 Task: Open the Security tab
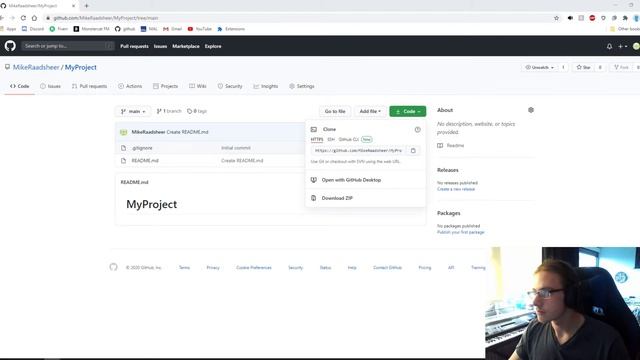[230, 86]
